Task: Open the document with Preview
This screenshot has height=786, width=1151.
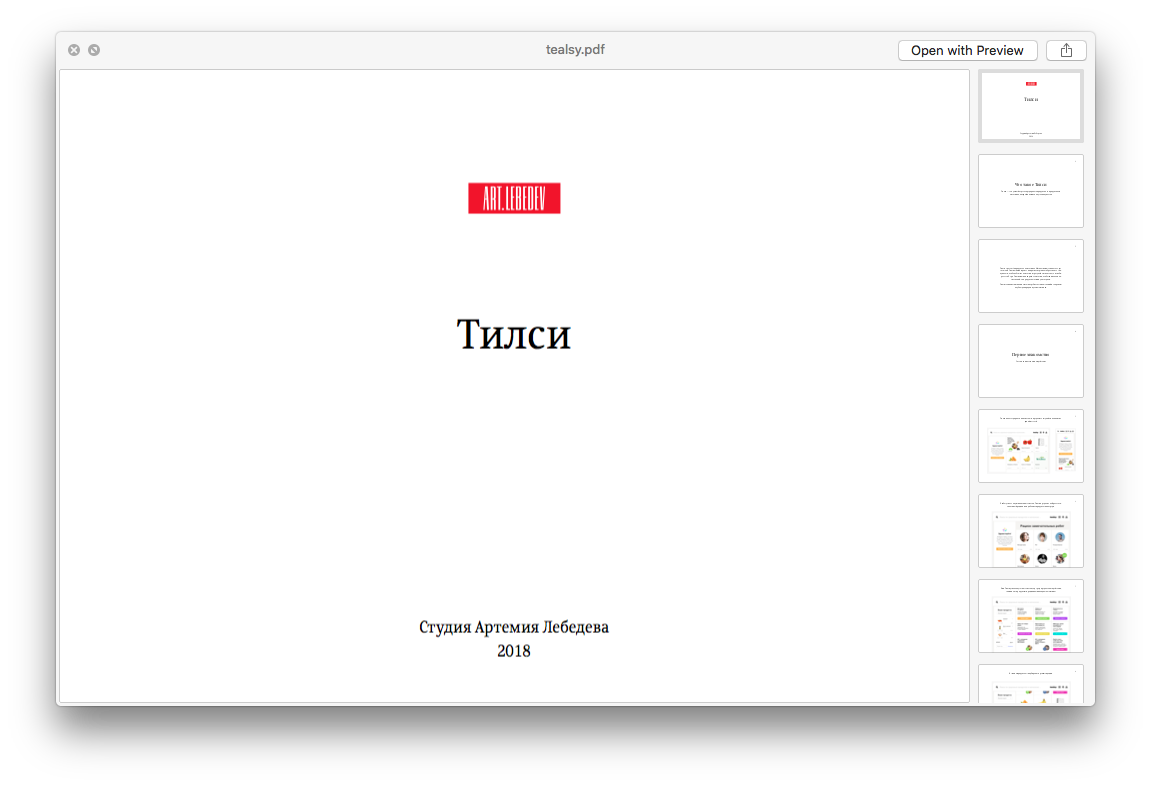Action: [967, 50]
